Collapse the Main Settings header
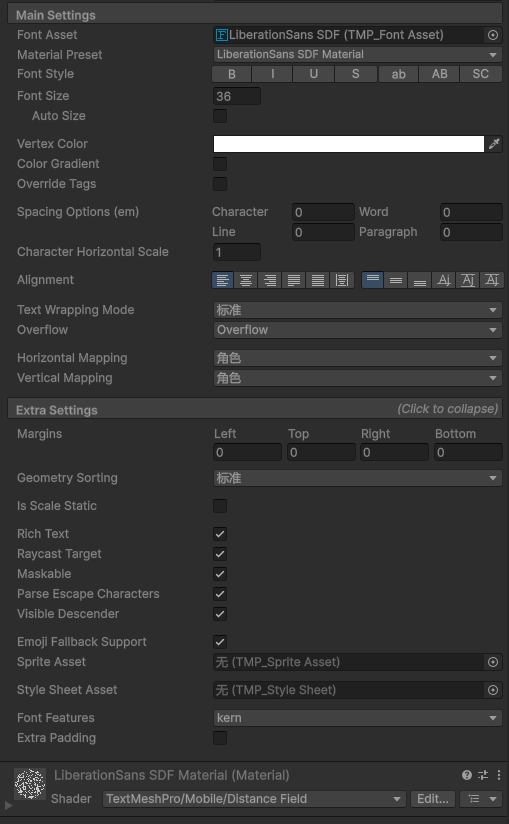Image resolution: width=509 pixels, height=824 pixels. 254,15
